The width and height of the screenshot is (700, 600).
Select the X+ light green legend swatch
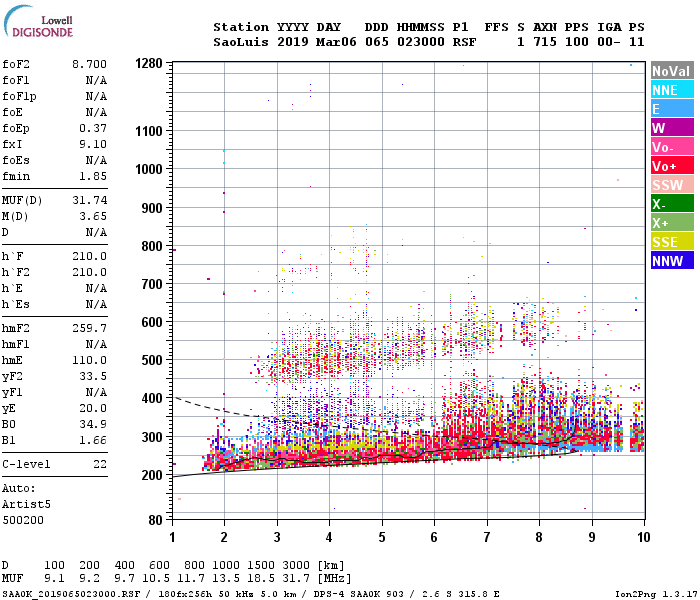(x=672, y=223)
